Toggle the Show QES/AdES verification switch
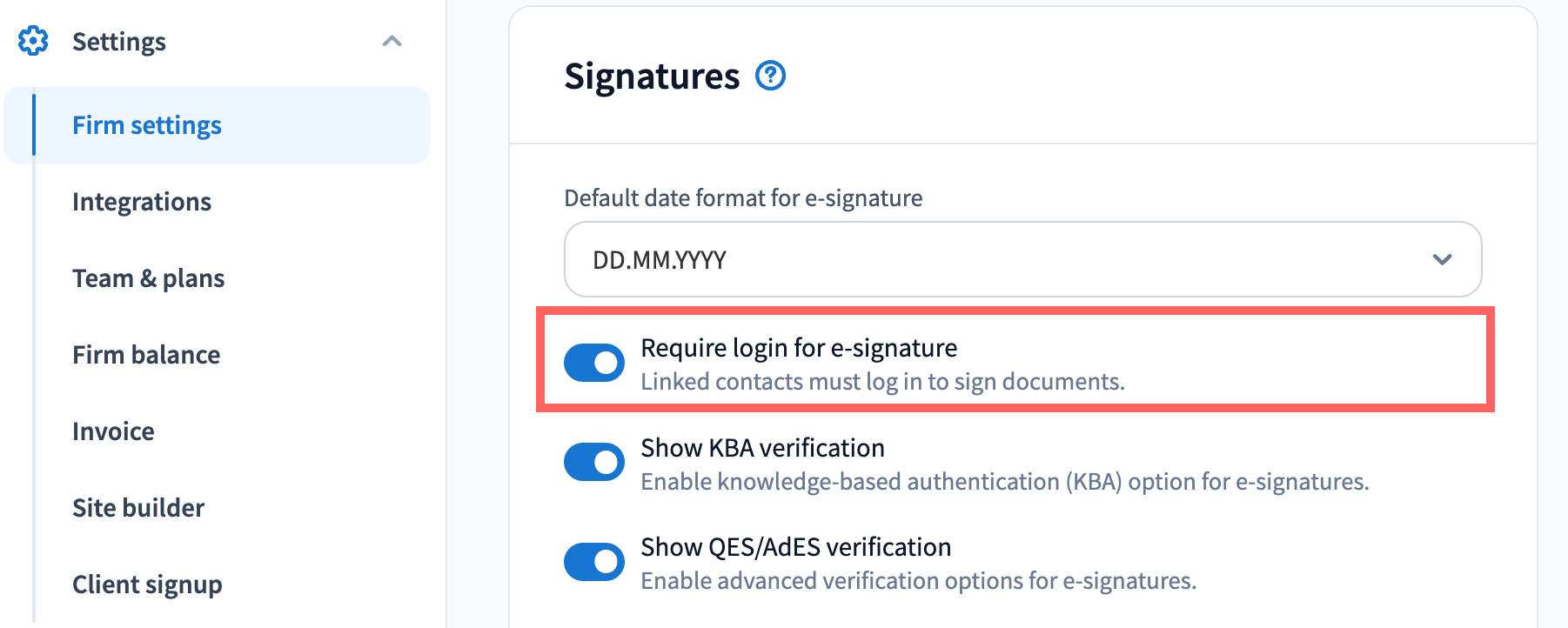Screen dimensions: 1568x628 pyautogui.click(x=594, y=562)
